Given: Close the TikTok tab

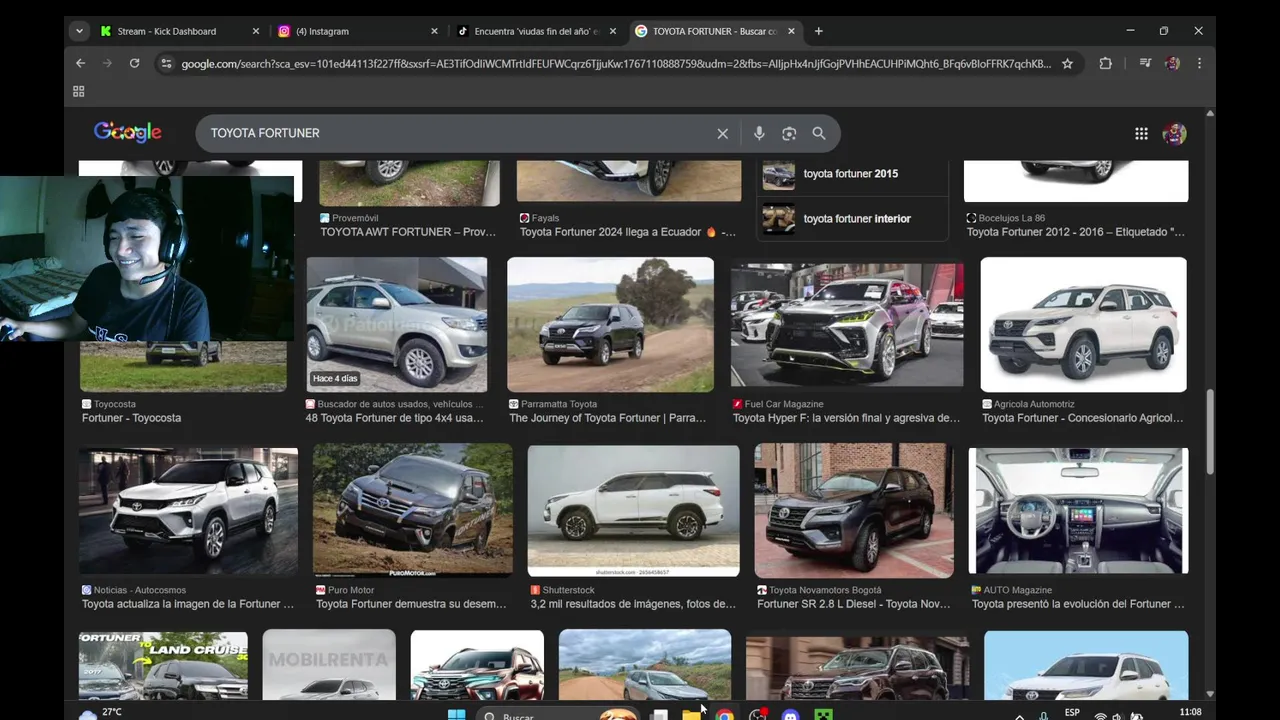Looking at the screenshot, I should [x=612, y=31].
